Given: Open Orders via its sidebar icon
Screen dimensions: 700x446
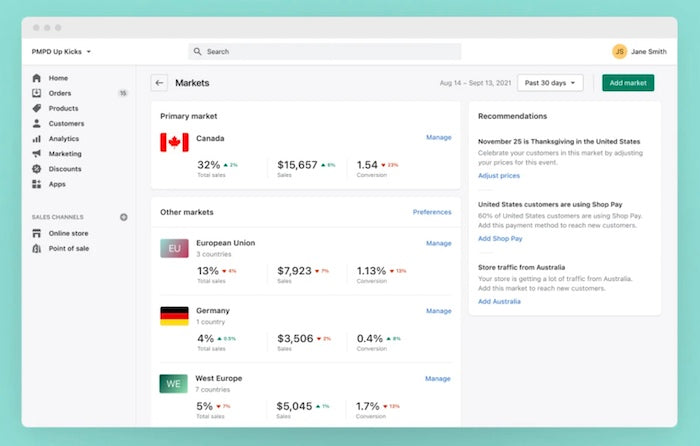Looking at the screenshot, I should click(37, 93).
